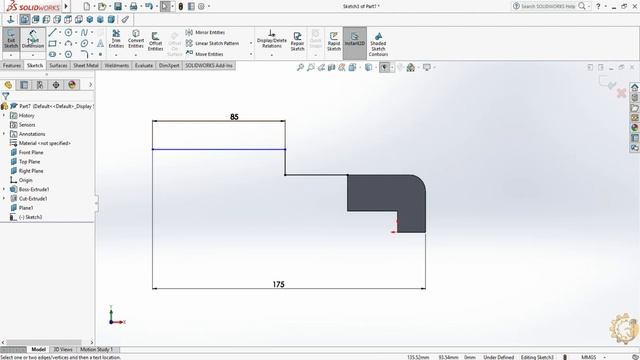The height and width of the screenshot is (360, 640).
Task: Click the Zoom to Fit icon
Action: (300, 67)
